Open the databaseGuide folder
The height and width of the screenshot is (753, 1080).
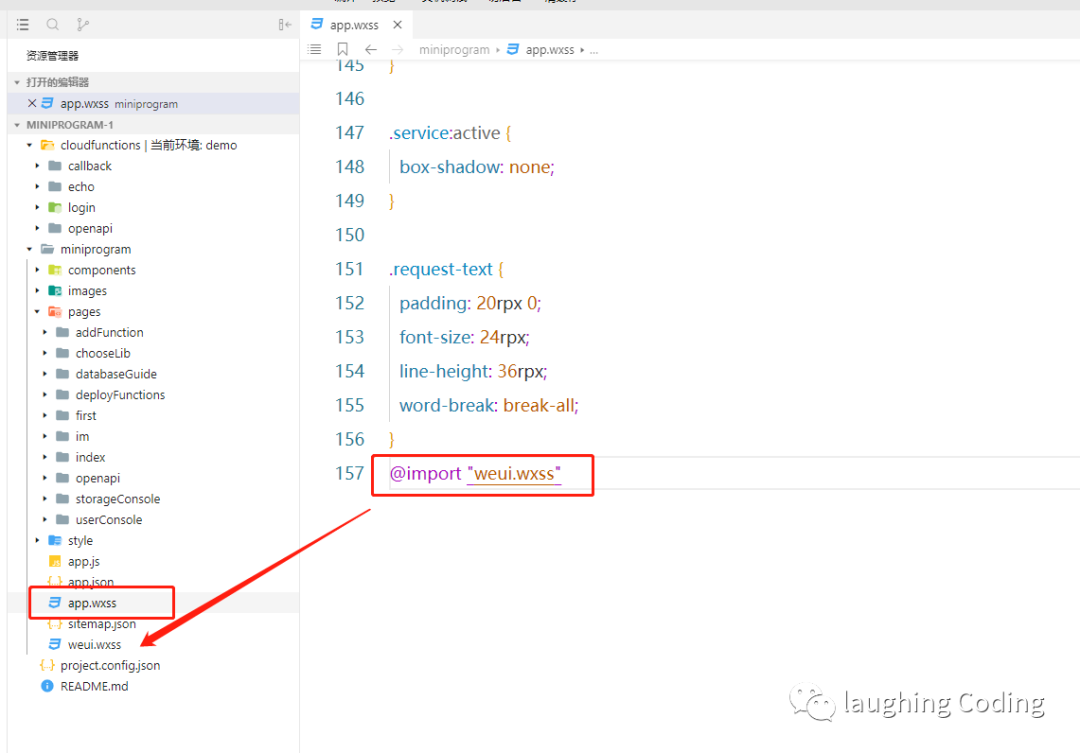pyautogui.click(x=116, y=374)
